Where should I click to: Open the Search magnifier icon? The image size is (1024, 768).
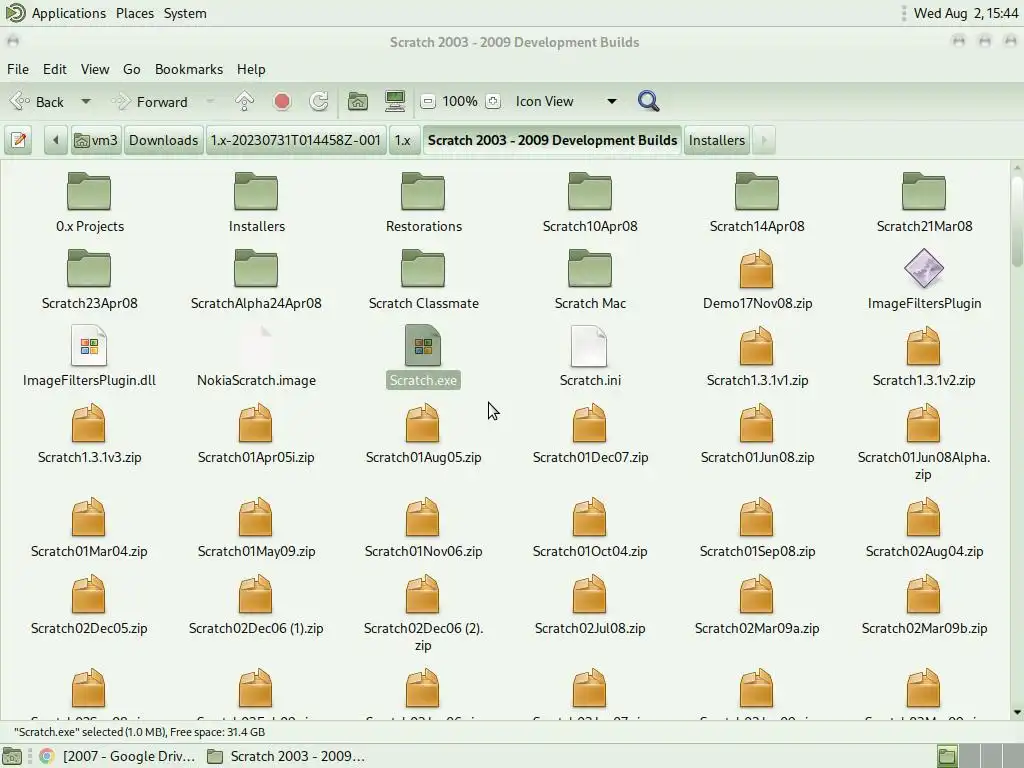pyautogui.click(x=648, y=101)
